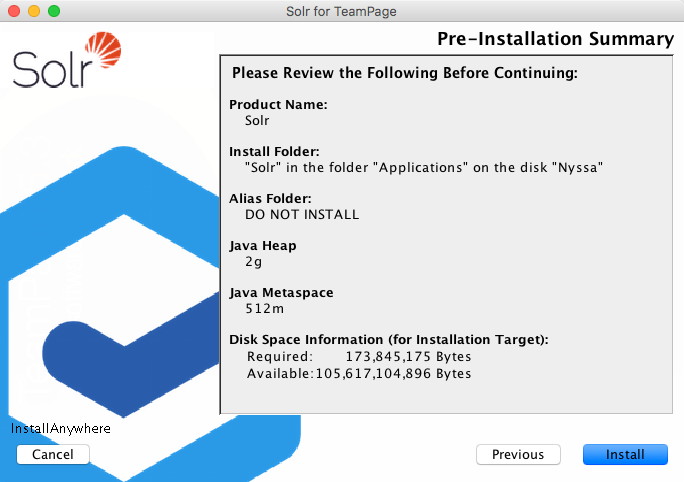
Task: Go back with the Previous button
Action: coord(517,454)
